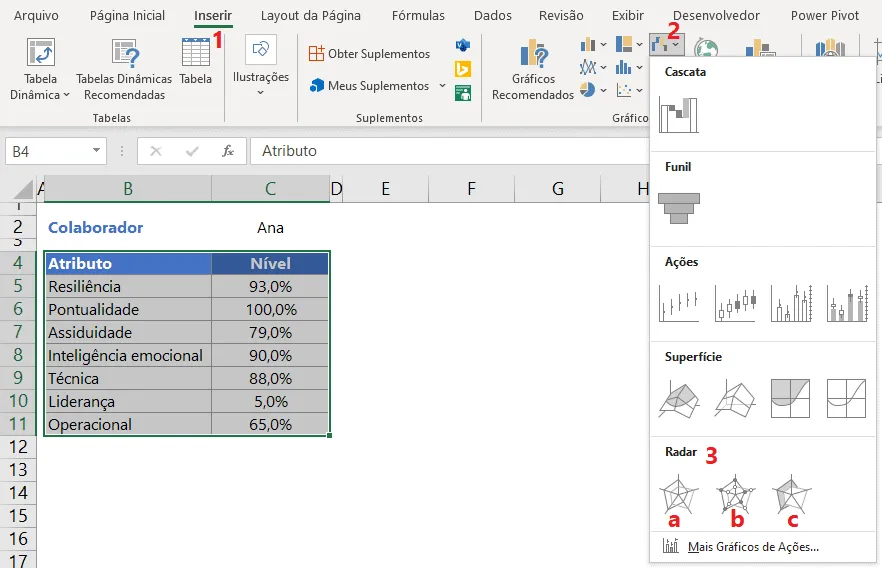
Task: Click the cell with value 100,0%
Action: [270, 309]
